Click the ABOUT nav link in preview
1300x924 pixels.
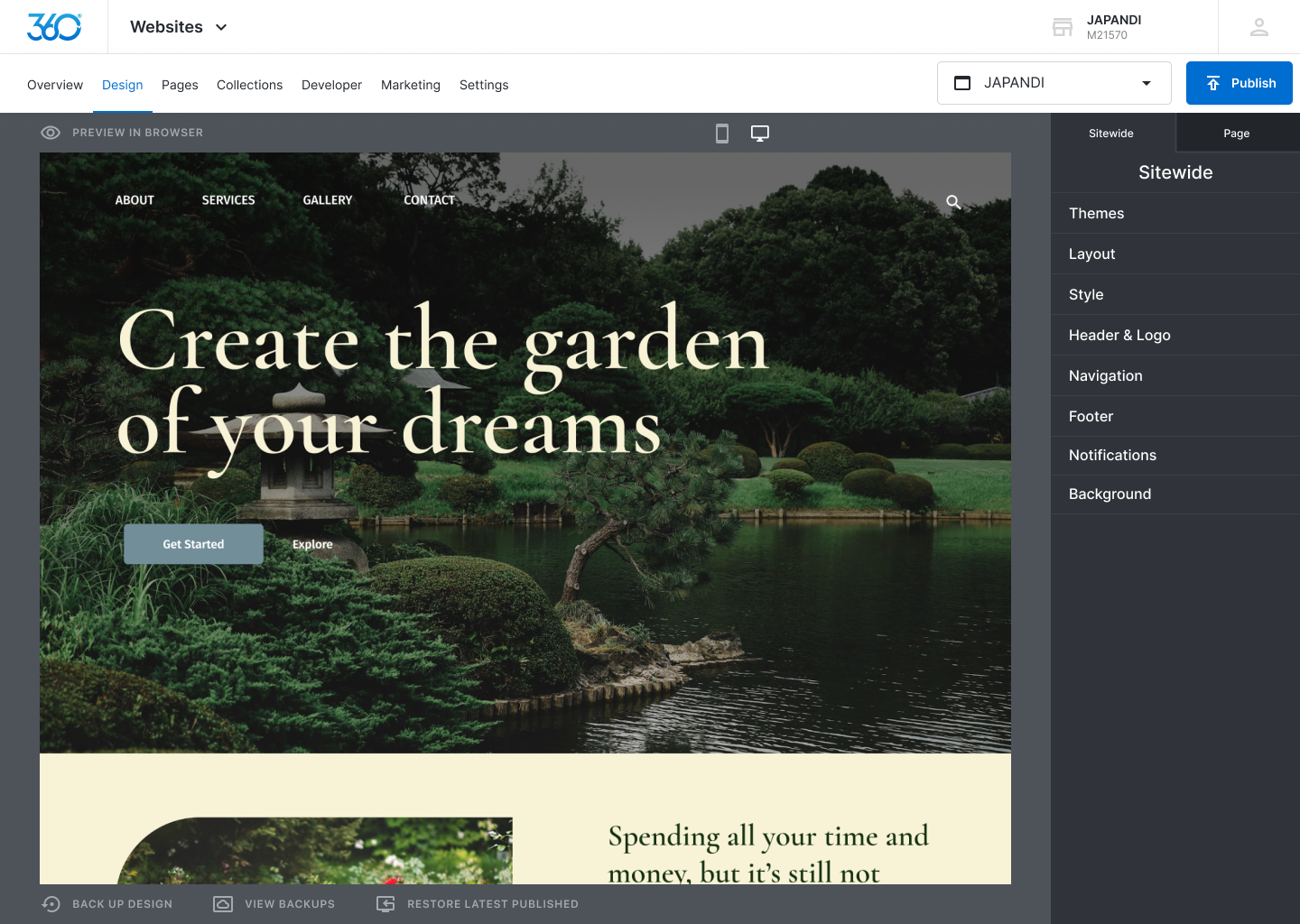[135, 200]
